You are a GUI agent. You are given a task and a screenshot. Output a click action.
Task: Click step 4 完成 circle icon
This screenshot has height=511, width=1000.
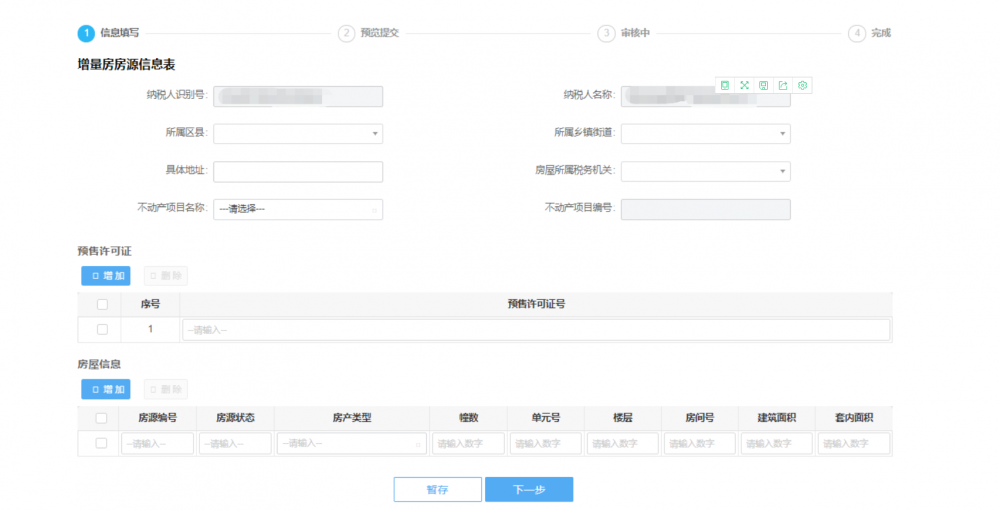856,33
